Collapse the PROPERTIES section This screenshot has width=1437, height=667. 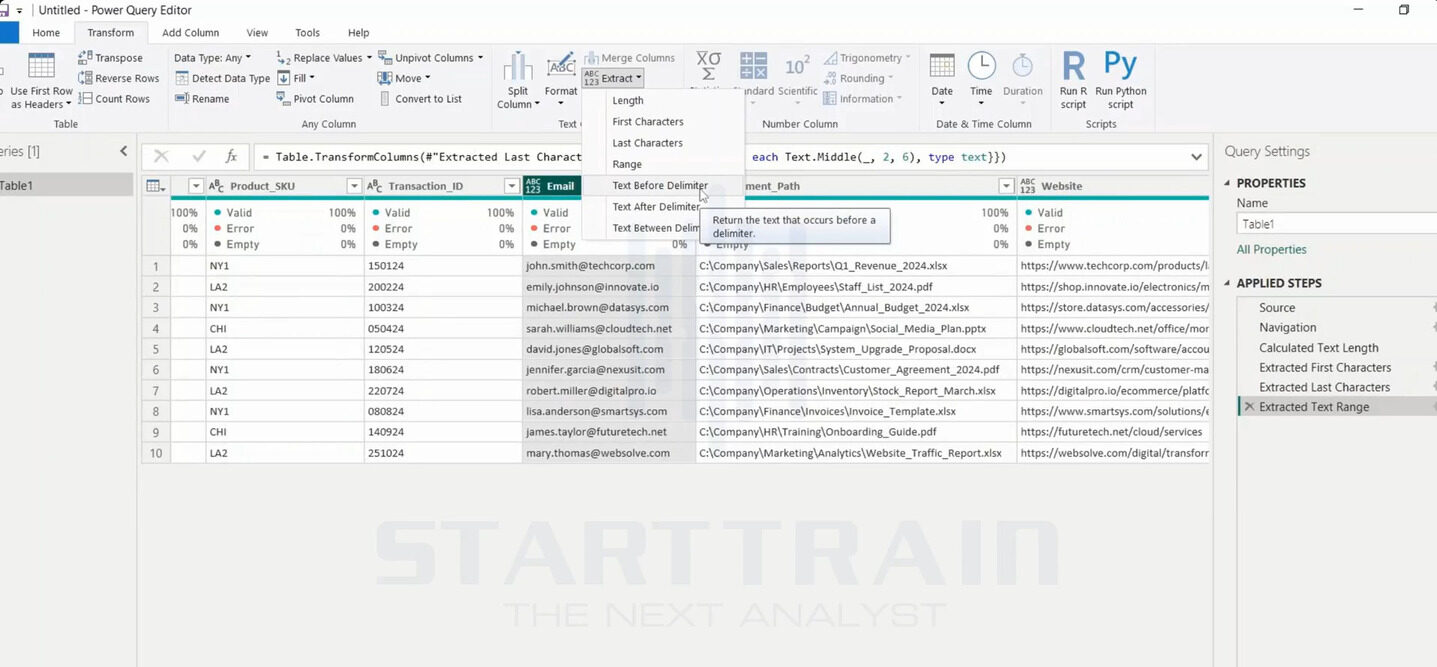(x=1228, y=184)
